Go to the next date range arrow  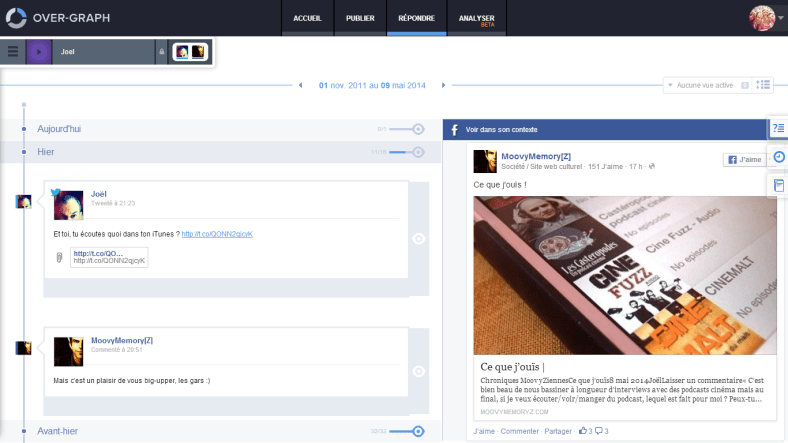pos(444,85)
